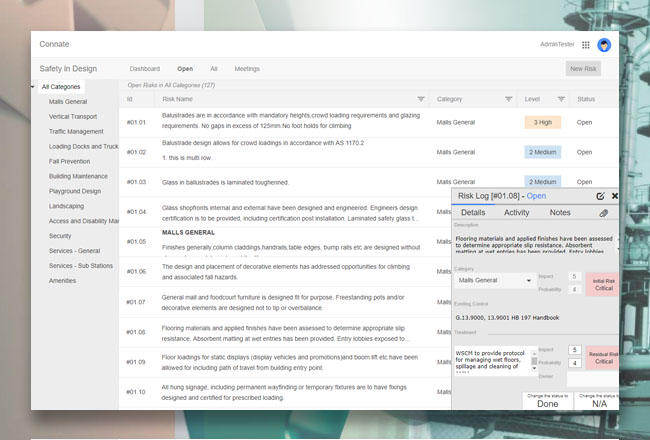Select the 2 Medium badge of row #01.02
The width and height of the screenshot is (650, 440).
(x=543, y=152)
